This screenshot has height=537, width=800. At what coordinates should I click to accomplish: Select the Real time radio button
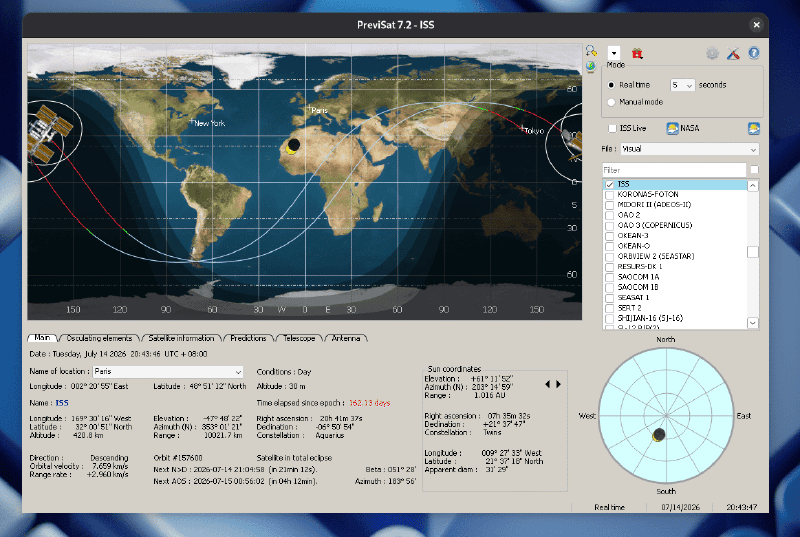pyautogui.click(x=611, y=85)
